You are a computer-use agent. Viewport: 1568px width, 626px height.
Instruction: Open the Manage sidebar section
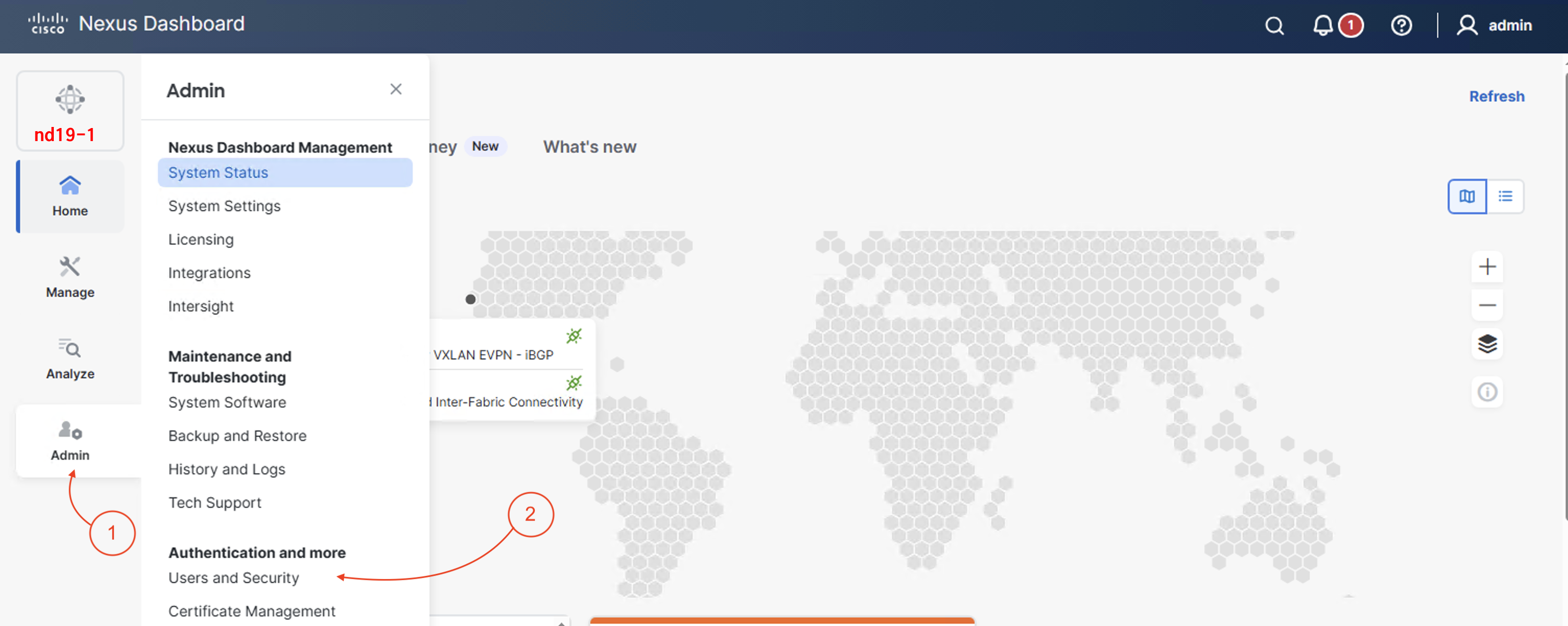(70, 277)
